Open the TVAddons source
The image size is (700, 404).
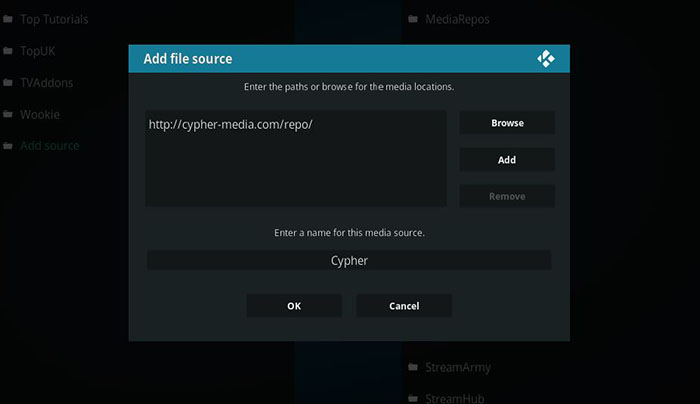click(x=46, y=83)
